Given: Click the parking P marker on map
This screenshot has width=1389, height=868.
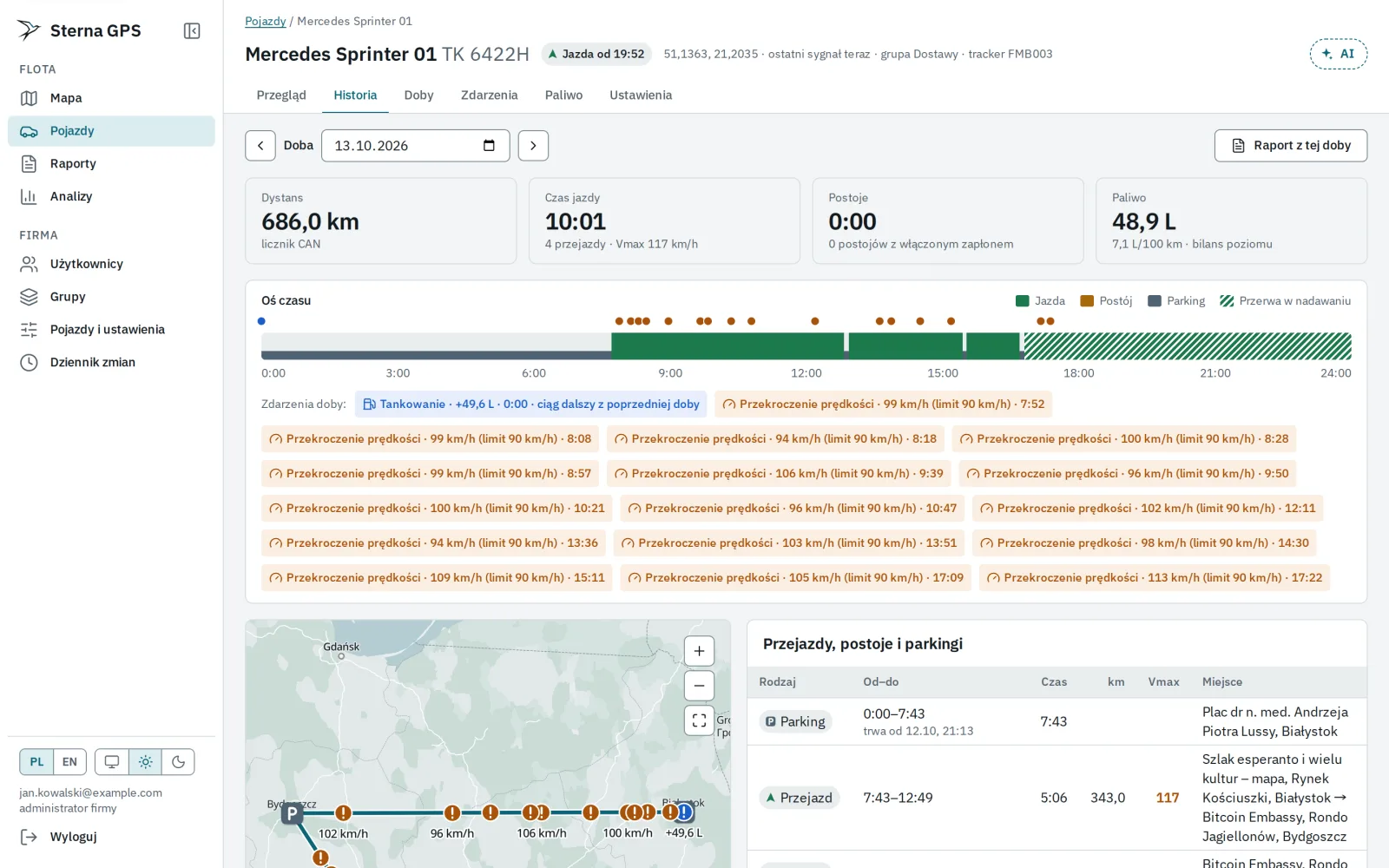Looking at the screenshot, I should coord(293,813).
